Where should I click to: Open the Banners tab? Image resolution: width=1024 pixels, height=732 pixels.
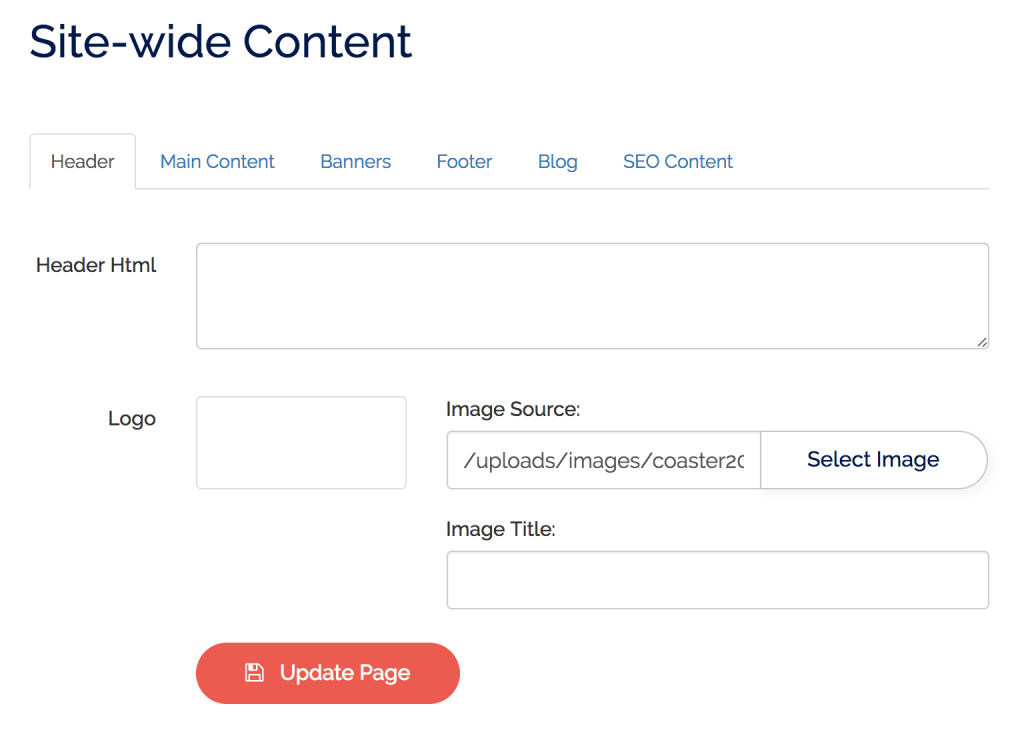pyautogui.click(x=355, y=161)
